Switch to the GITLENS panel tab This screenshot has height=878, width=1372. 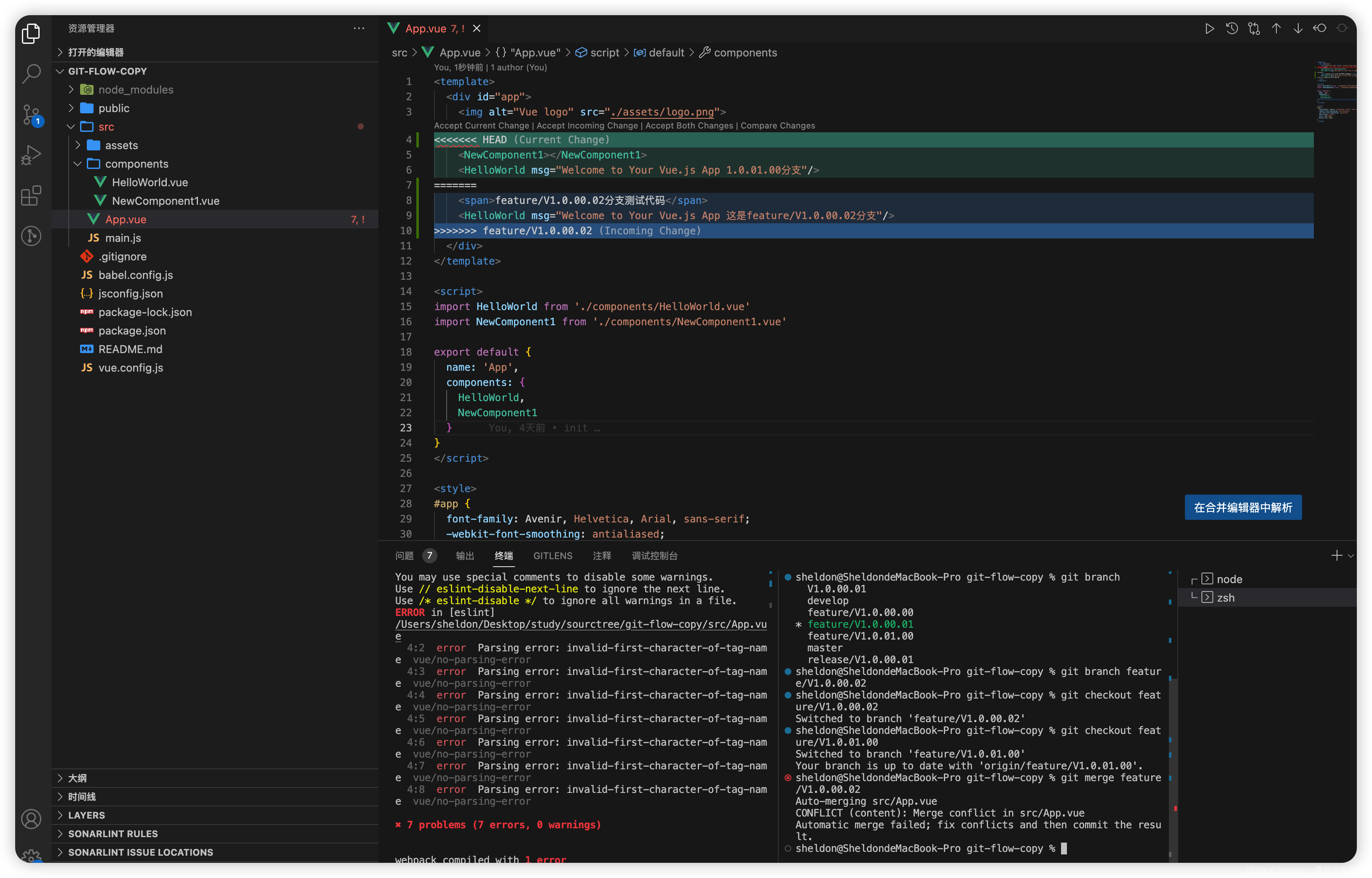click(552, 555)
